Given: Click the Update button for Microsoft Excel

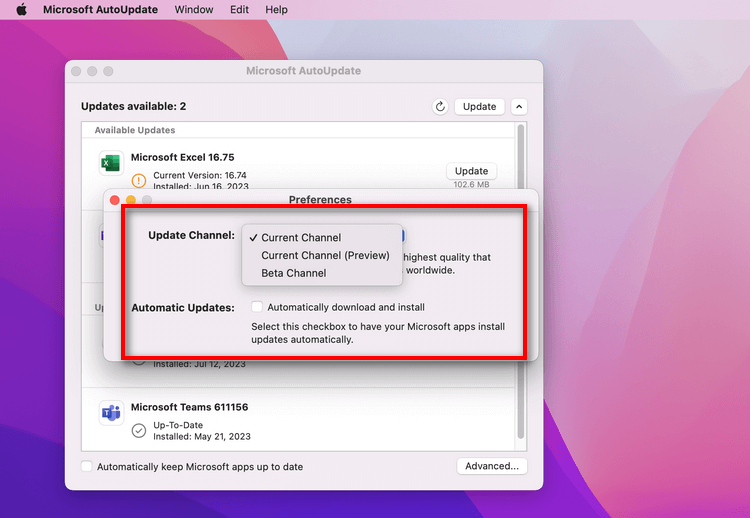Looking at the screenshot, I should tap(471, 171).
